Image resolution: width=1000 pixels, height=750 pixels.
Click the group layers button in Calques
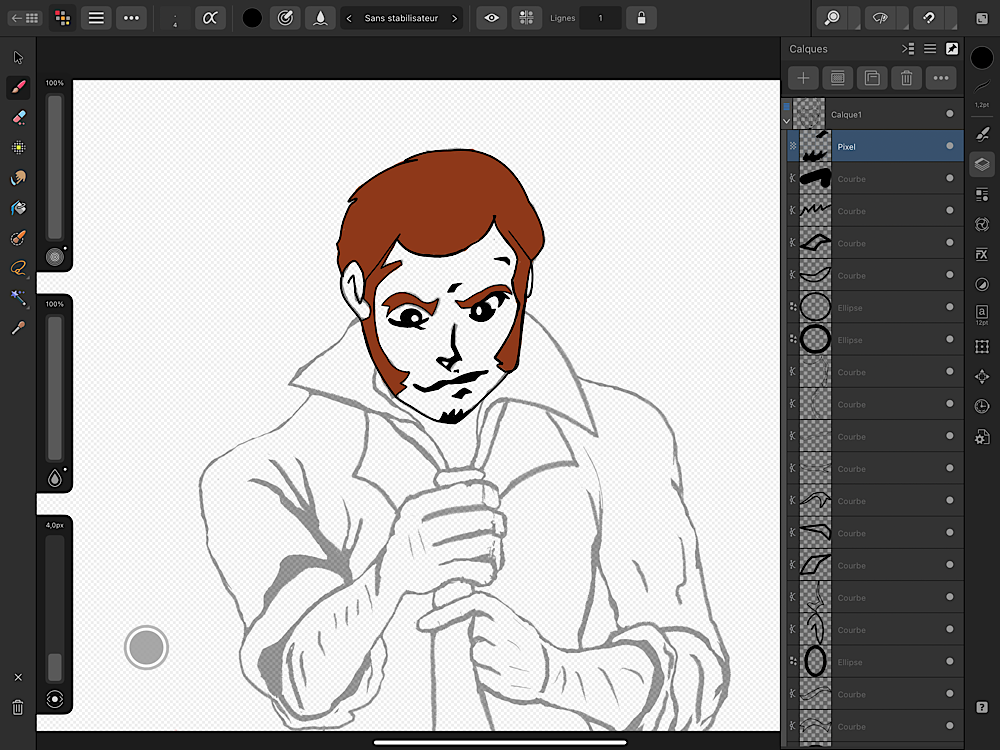872,78
